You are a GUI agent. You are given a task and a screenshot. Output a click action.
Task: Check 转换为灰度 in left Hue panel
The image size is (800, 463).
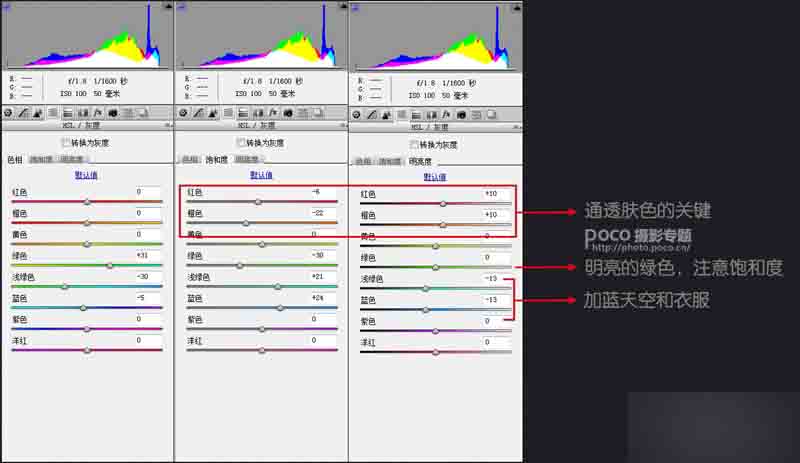65,142
